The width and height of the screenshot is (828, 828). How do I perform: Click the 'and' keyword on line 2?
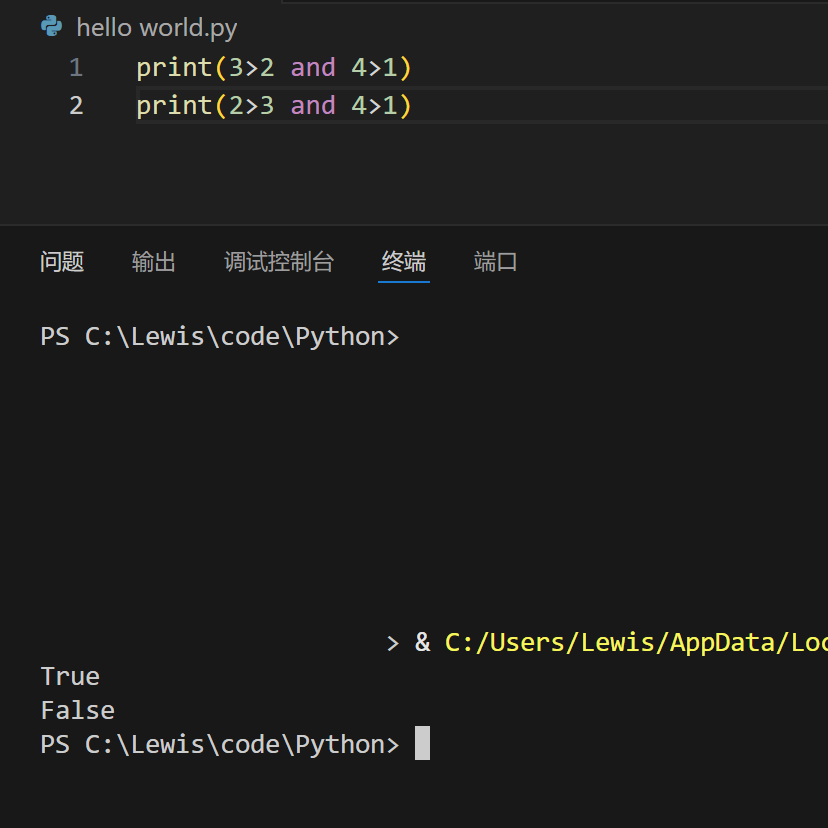313,105
